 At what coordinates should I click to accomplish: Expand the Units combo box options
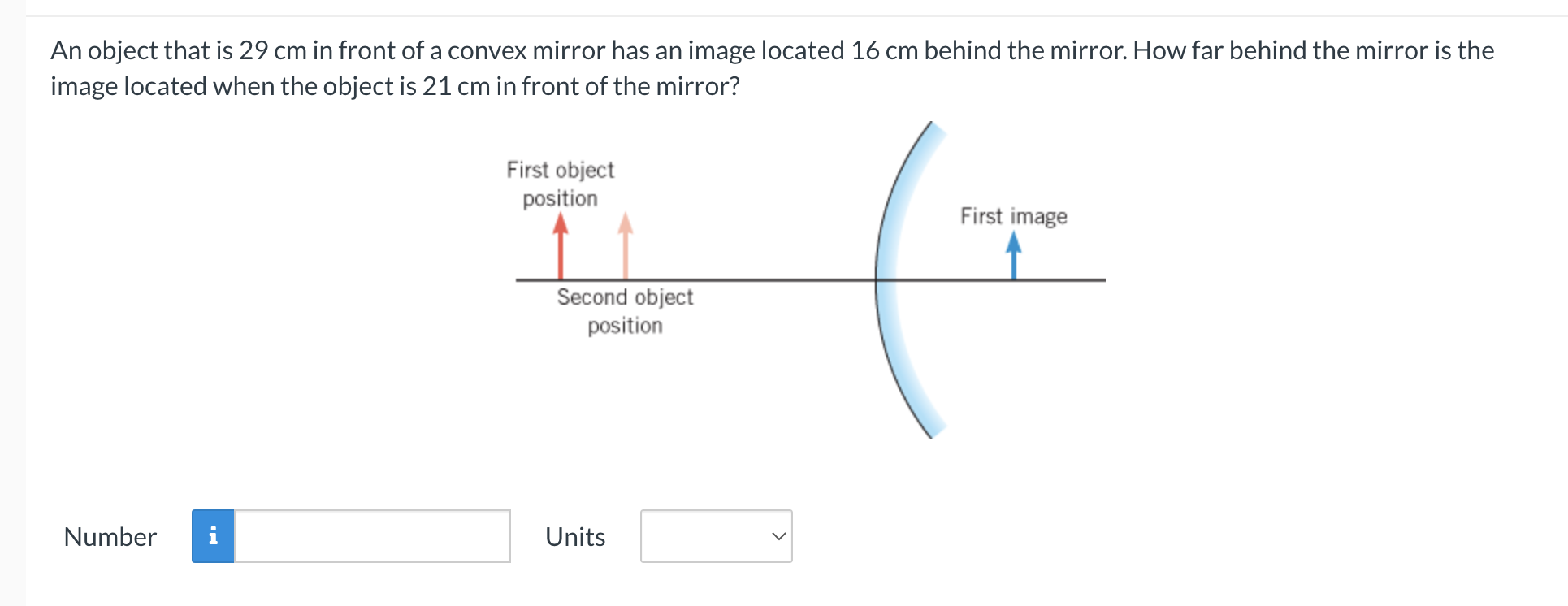click(715, 536)
